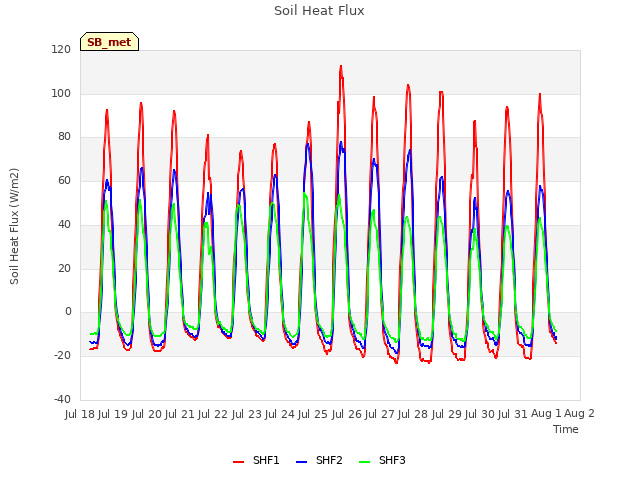Toggle the SHF1 legend entry
This screenshot has width=640, height=480.
tap(256, 460)
